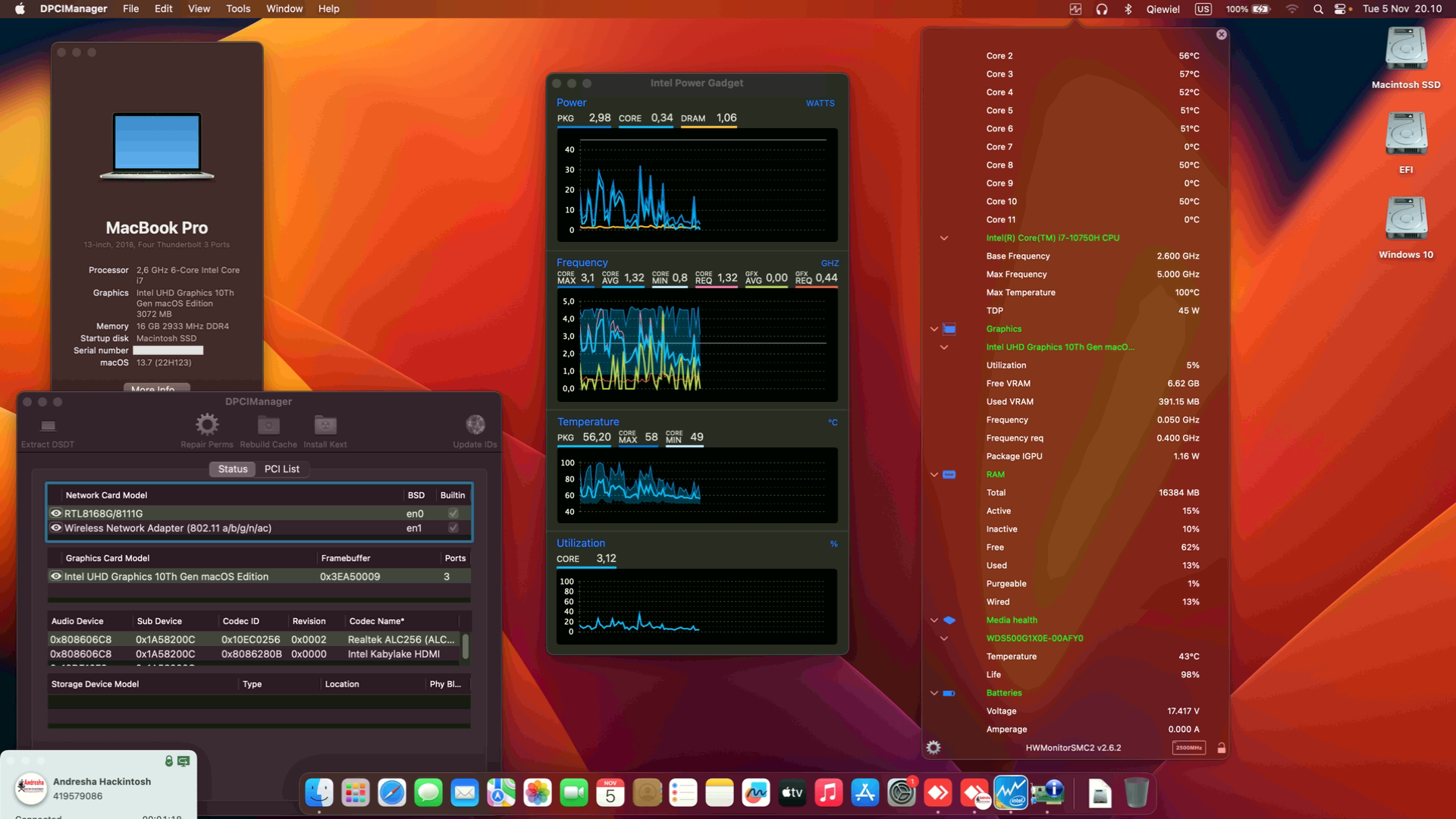1456x819 pixels.
Task: Open the Tools menu in the menu bar
Action: coord(237,8)
